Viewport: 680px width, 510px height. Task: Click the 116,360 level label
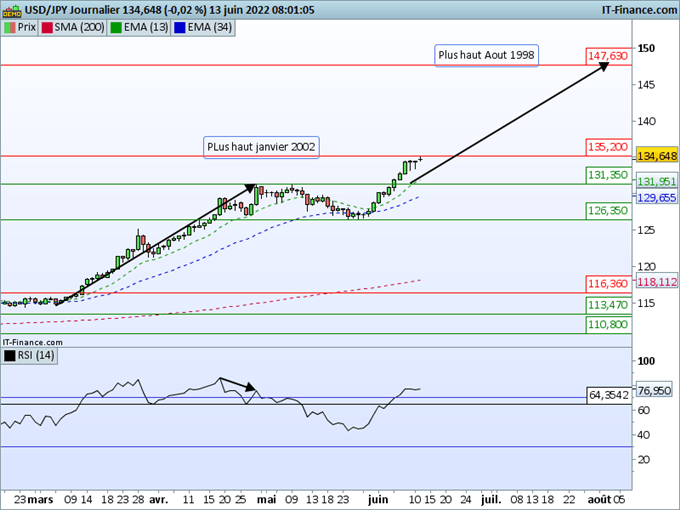[x=608, y=284]
